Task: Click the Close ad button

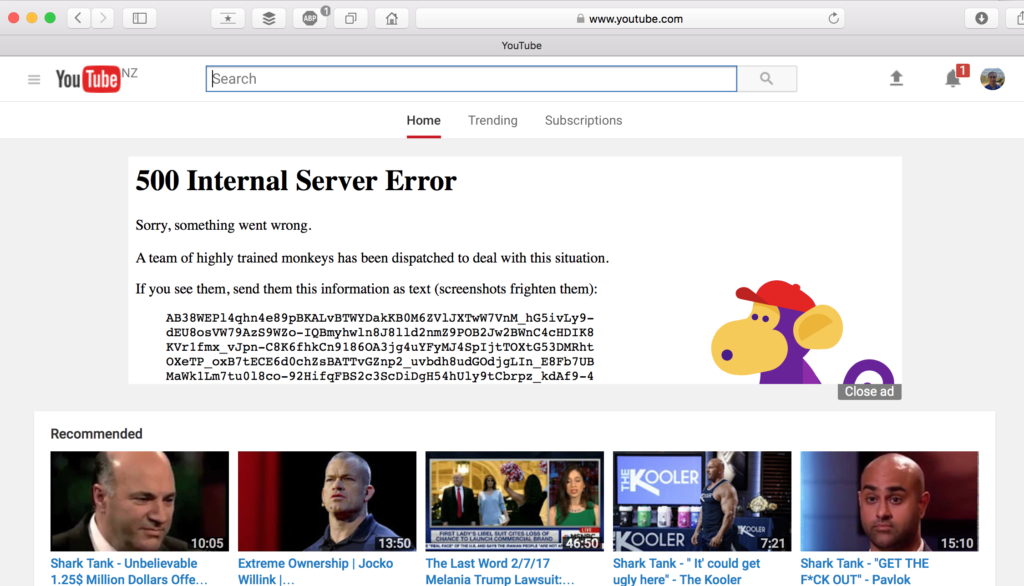Action: tap(869, 391)
